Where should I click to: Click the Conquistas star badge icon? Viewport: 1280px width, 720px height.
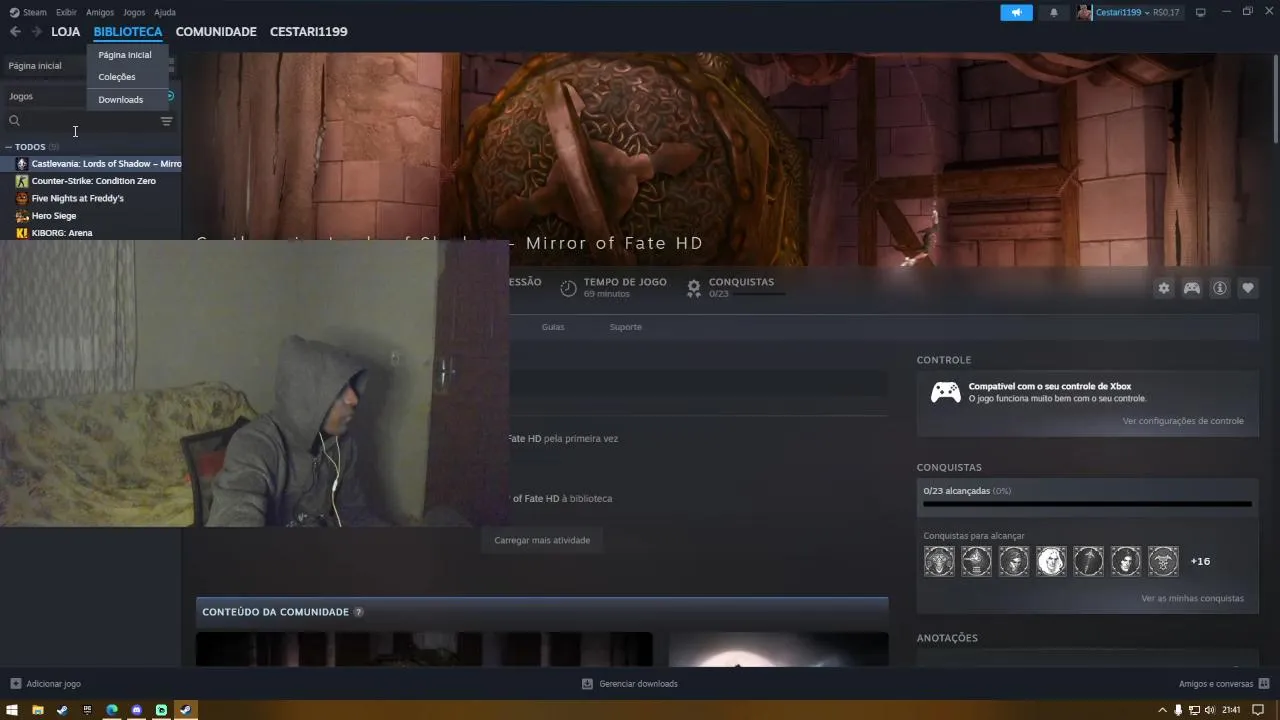pyautogui.click(x=694, y=288)
